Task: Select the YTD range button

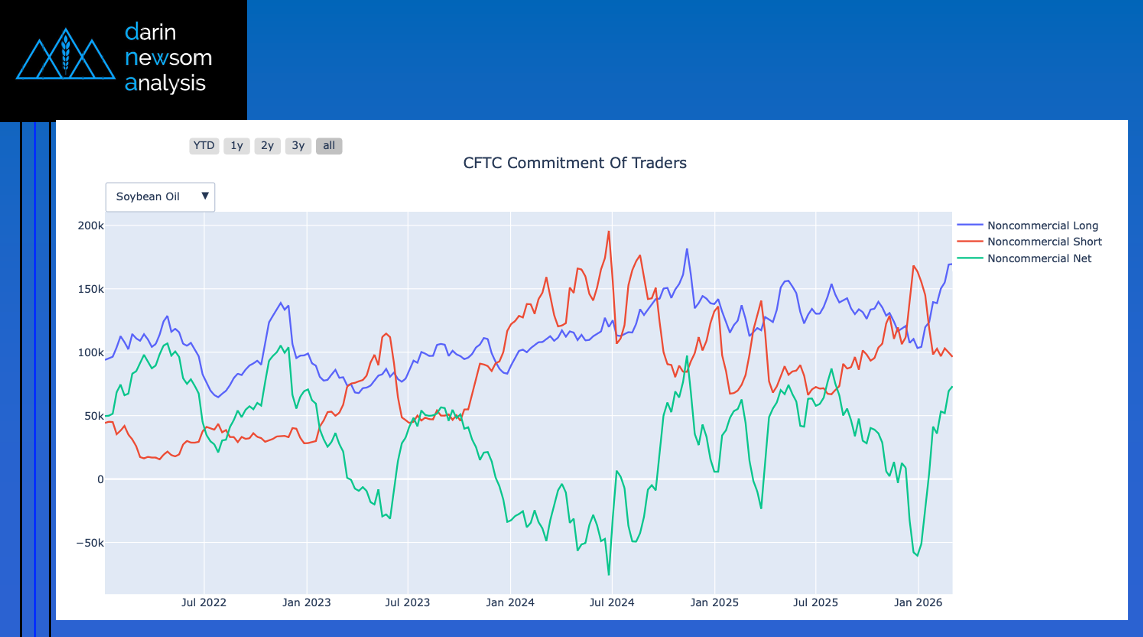Action: point(204,146)
